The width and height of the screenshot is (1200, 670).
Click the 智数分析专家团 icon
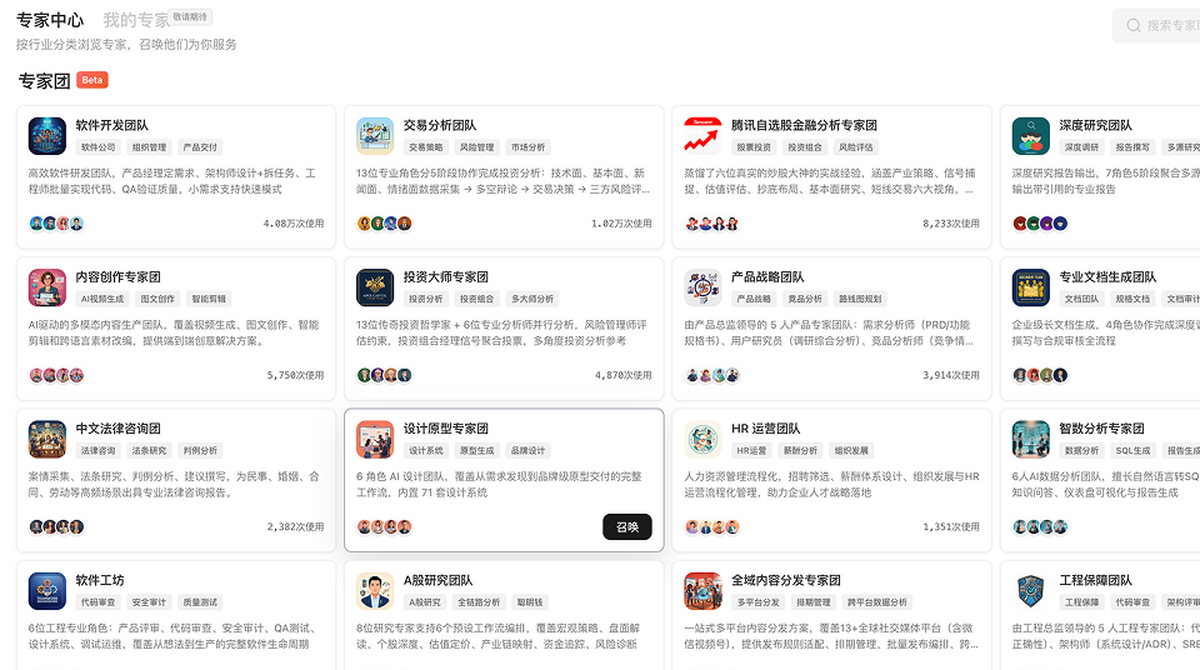(1031, 439)
